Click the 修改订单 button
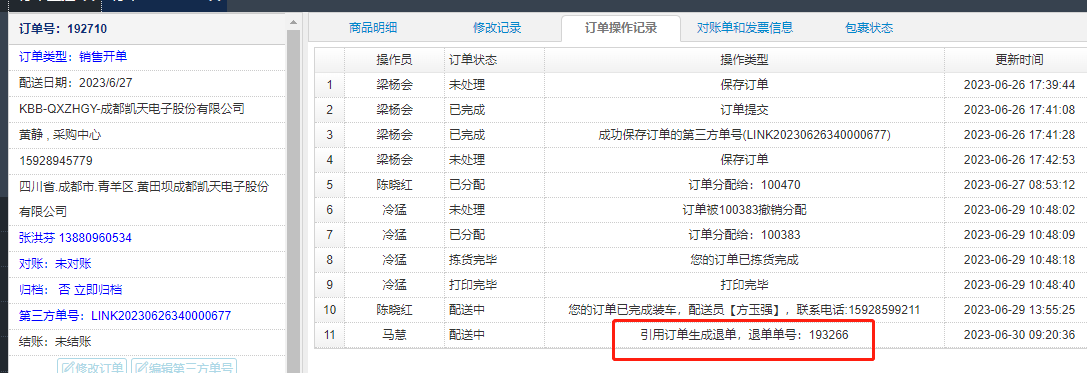The width and height of the screenshot is (1087, 373). [92, 366]
